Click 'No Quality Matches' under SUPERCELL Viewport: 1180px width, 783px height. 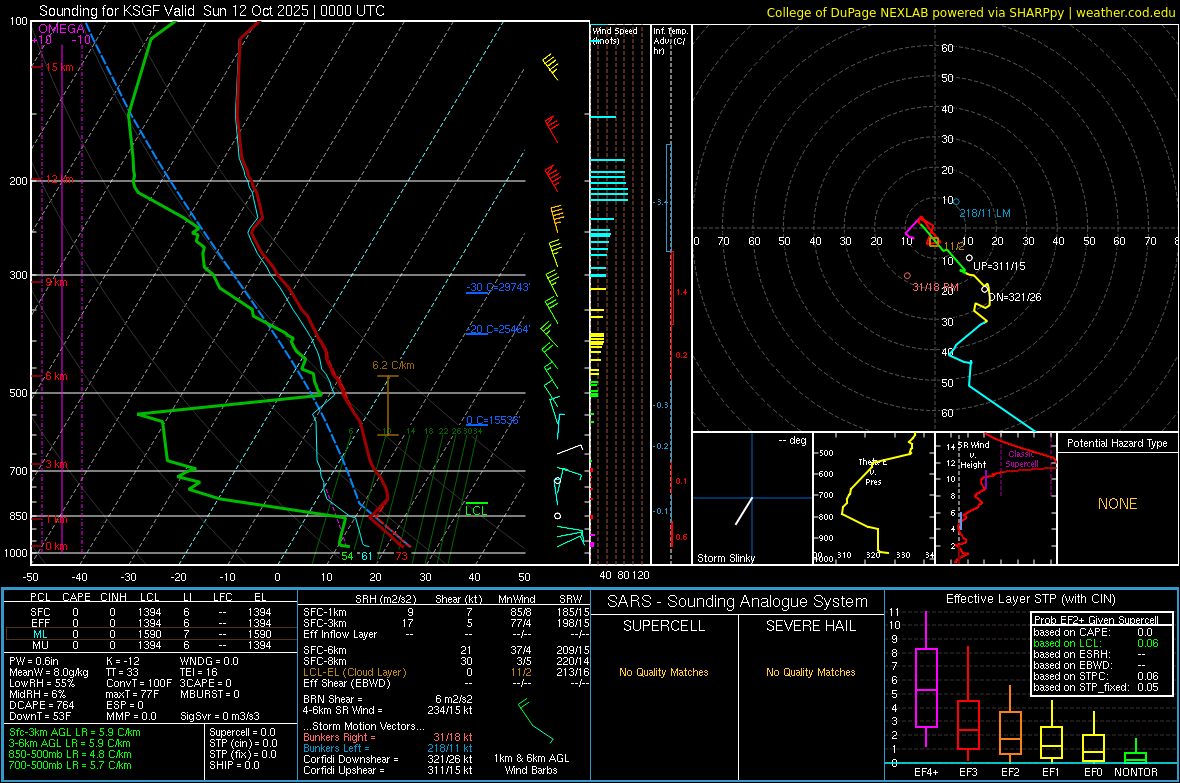click(664, 672)
